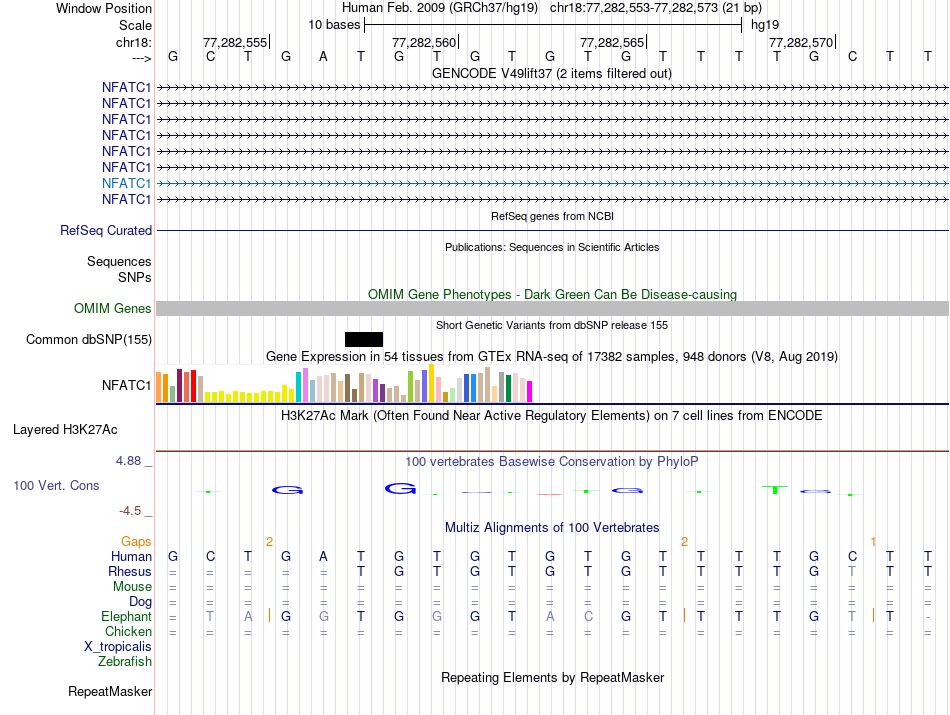The image size is (950, 715).
Task: Click the OMIM Gene Phenotypes green title
Action: 552,294
